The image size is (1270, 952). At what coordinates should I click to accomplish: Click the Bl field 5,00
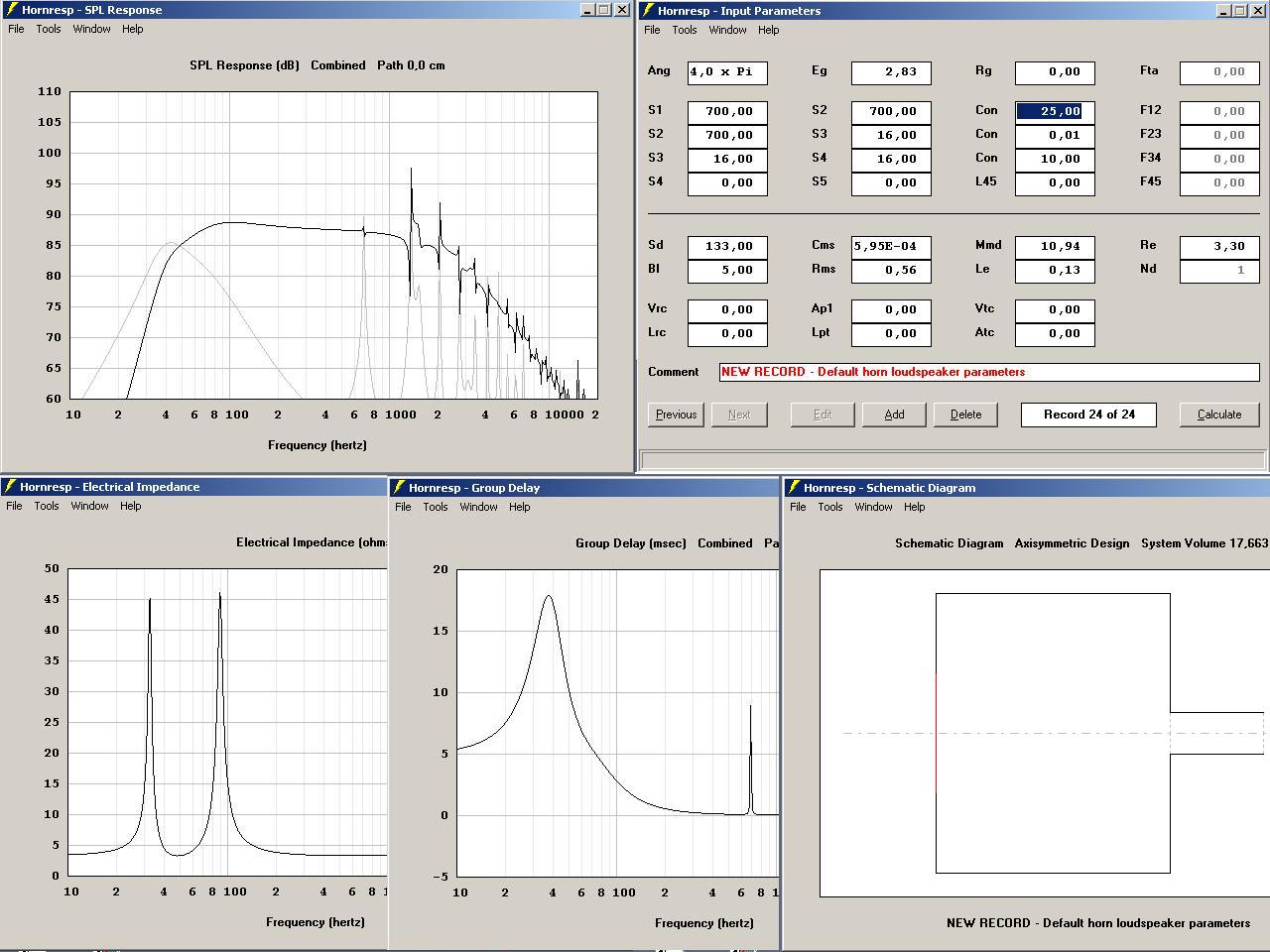pyautogui.click(x=727, y=271)
